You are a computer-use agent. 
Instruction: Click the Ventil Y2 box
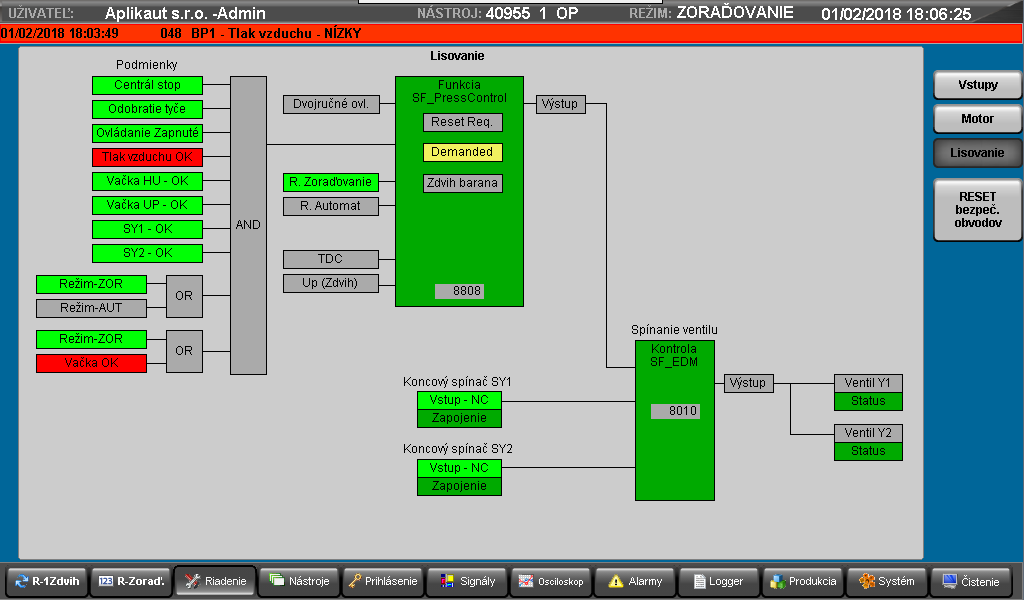click(x=868, y=433)
